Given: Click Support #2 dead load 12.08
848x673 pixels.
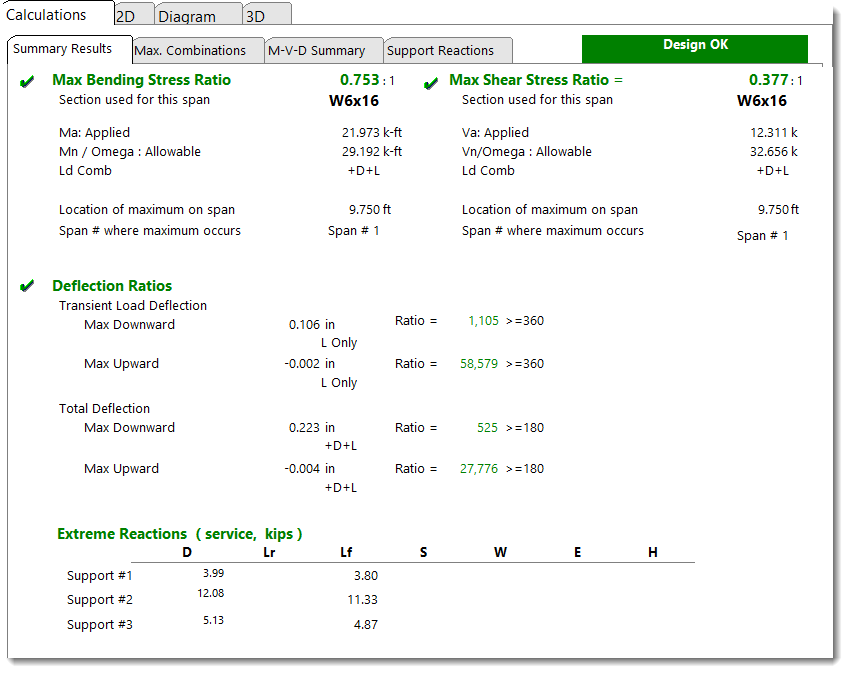Looking at the screenshot, I should (210, 593).
